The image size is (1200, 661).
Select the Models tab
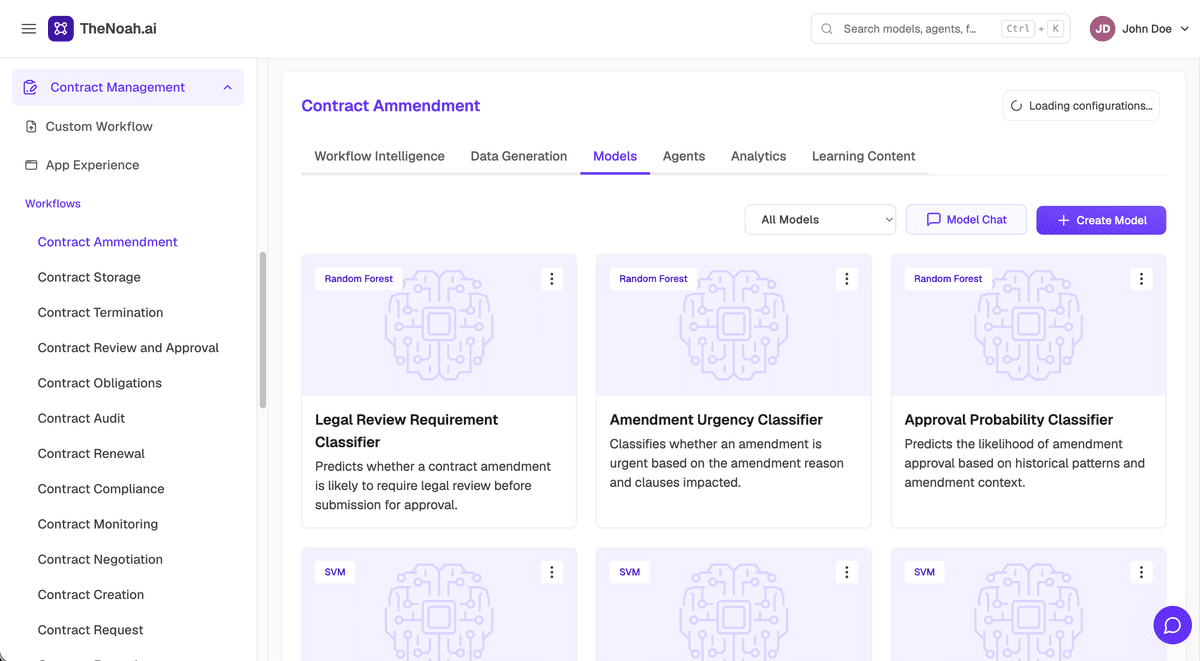(615, 156)
